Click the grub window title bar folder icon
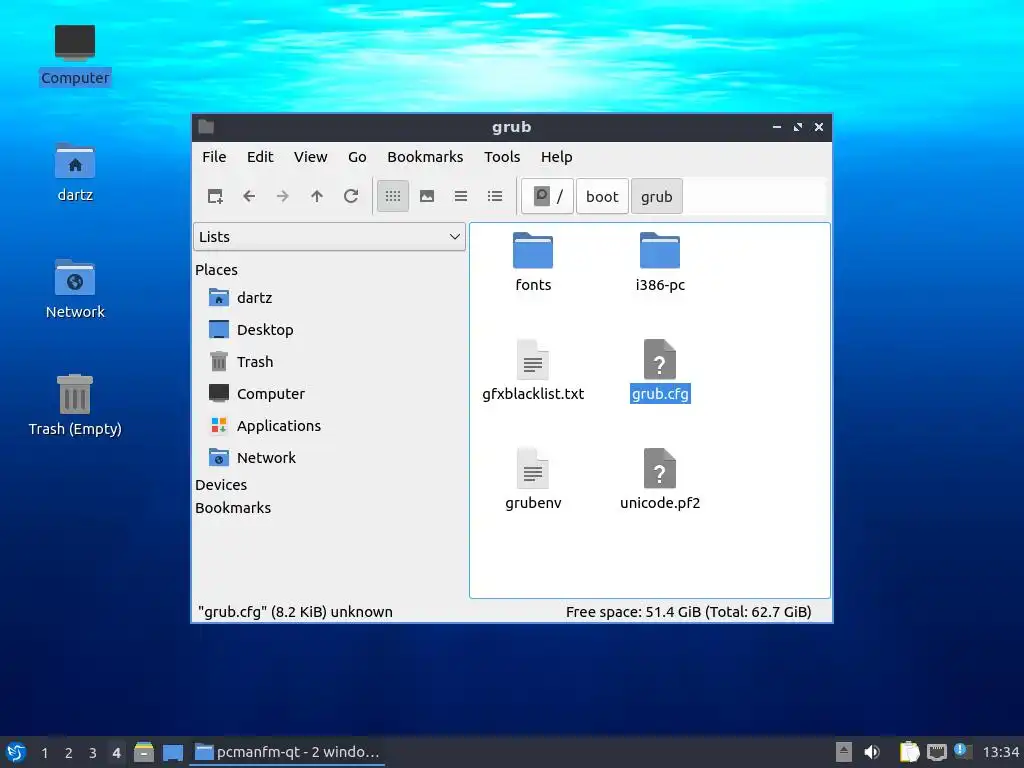This screenshot has width=1024, height=768. click(x=206, y=127)
